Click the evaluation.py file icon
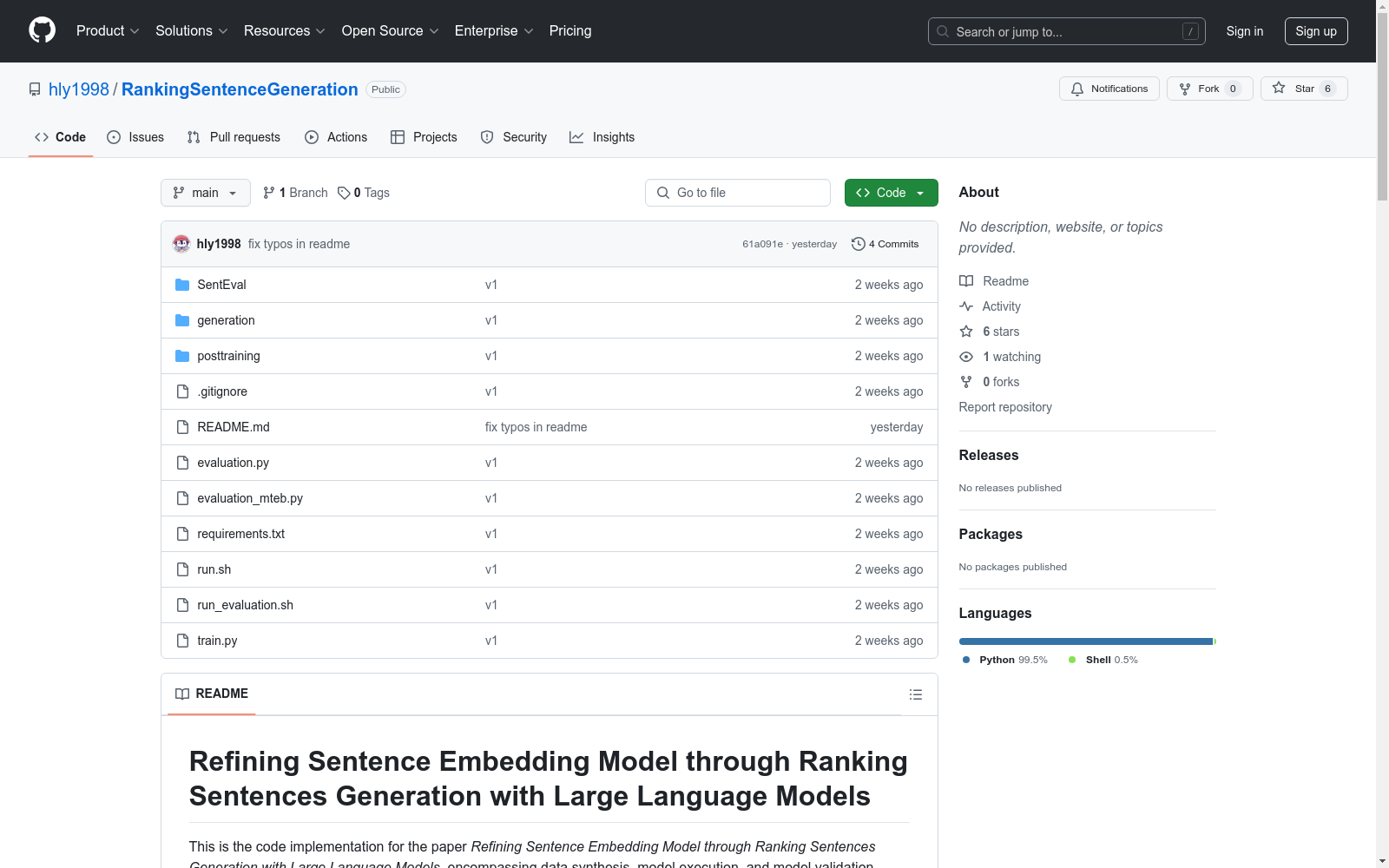The image size is (1389, 868). pos(182,463)
